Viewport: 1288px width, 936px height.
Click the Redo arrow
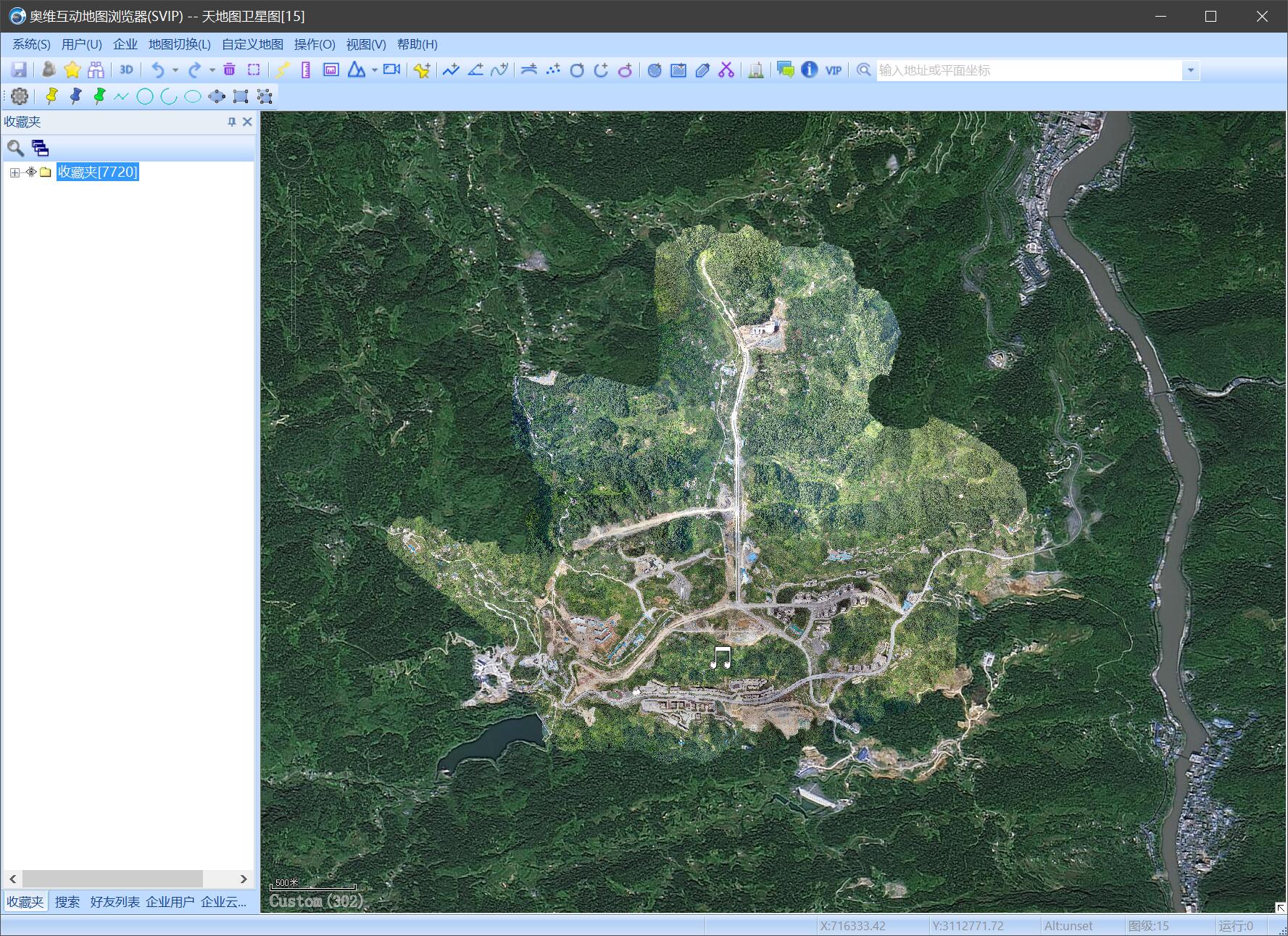tap(194, 70)
